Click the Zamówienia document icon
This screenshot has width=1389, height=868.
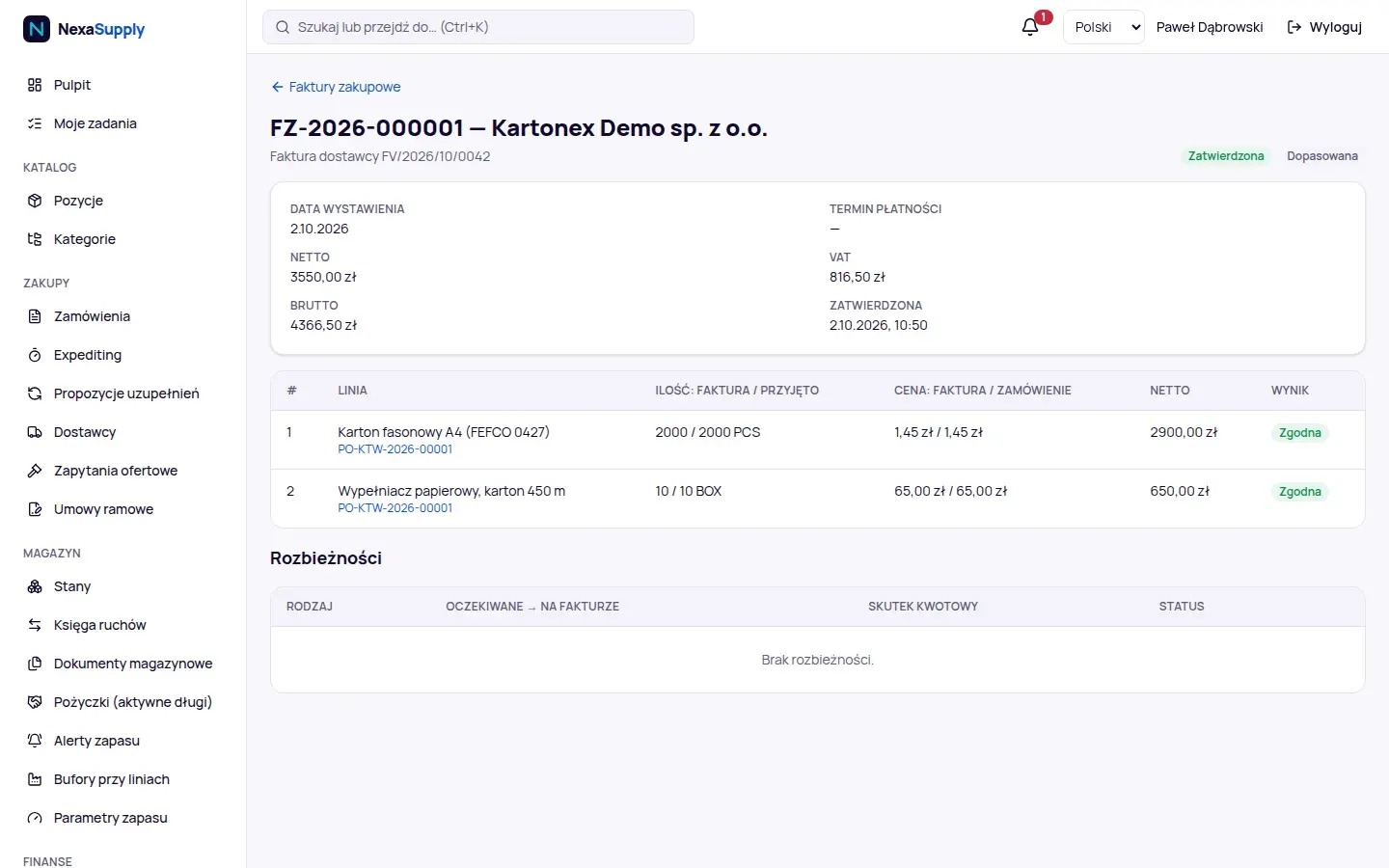coord(35,316)
